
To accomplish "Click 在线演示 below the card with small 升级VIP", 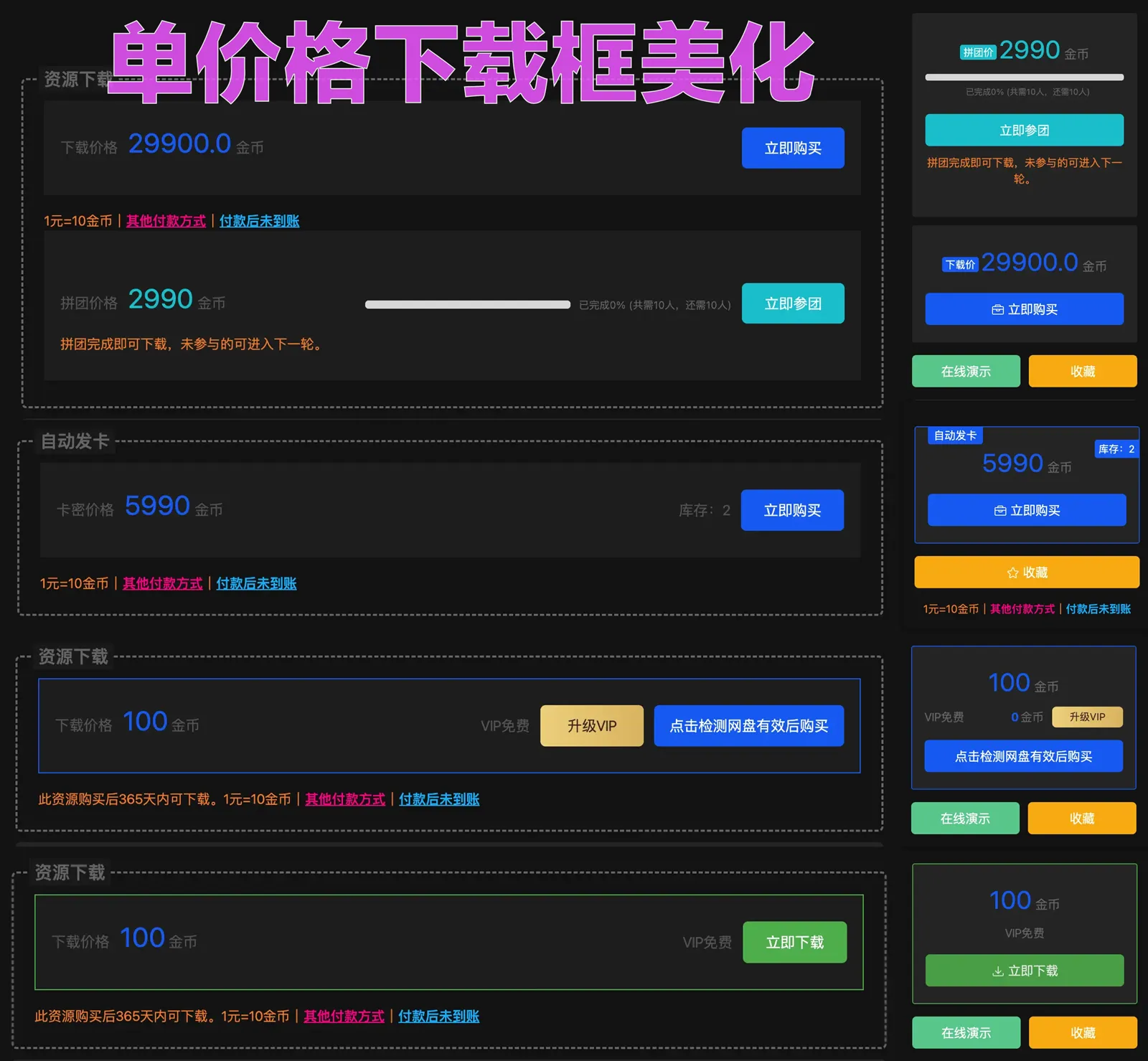I will tap(965, 819).
